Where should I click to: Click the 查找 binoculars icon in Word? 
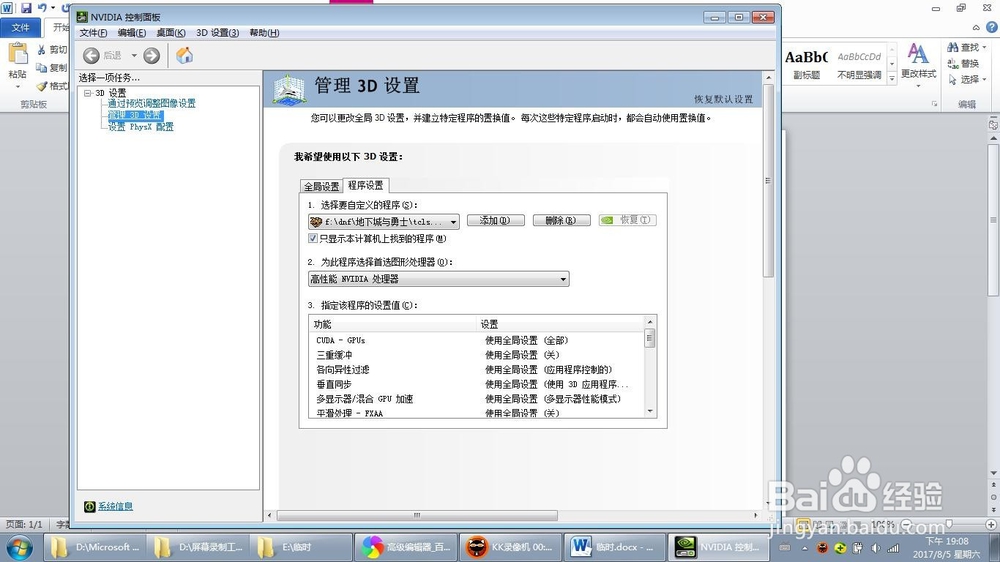953,48
